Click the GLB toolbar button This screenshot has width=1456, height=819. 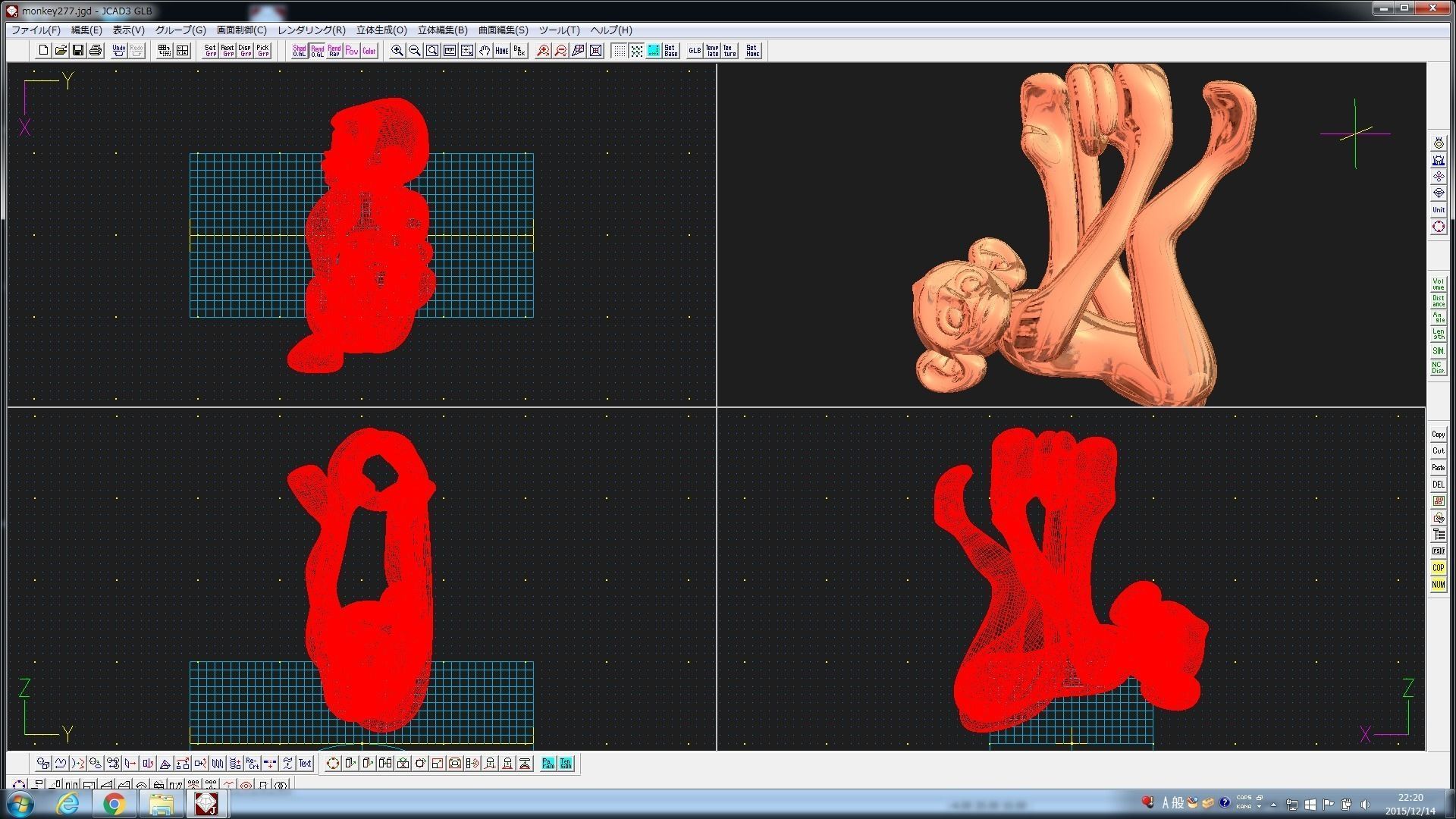click(x=695, y=51)
